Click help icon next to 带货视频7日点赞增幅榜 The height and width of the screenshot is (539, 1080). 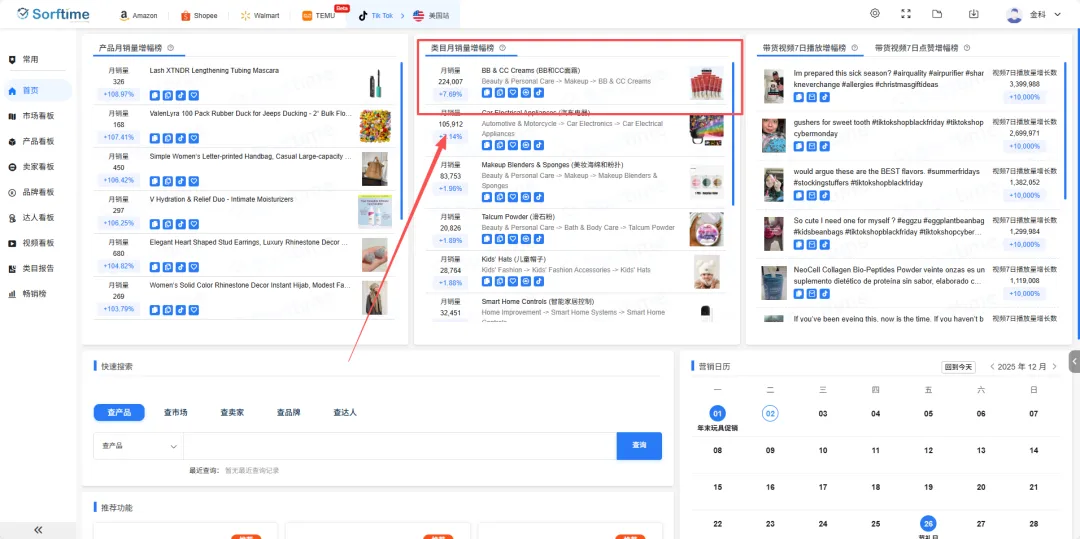tap(967, 48)
